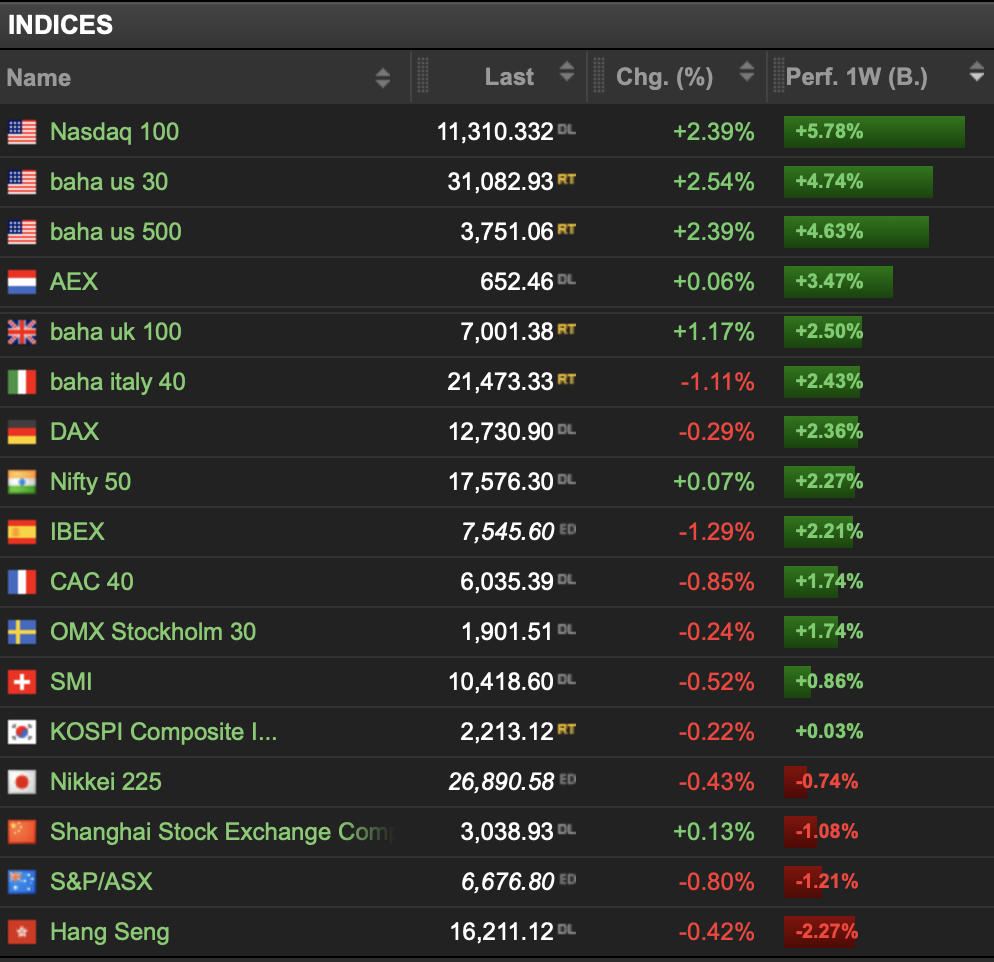
Task: Select the Hang Seng last value 16,211.12
Action: coord(501,932)
